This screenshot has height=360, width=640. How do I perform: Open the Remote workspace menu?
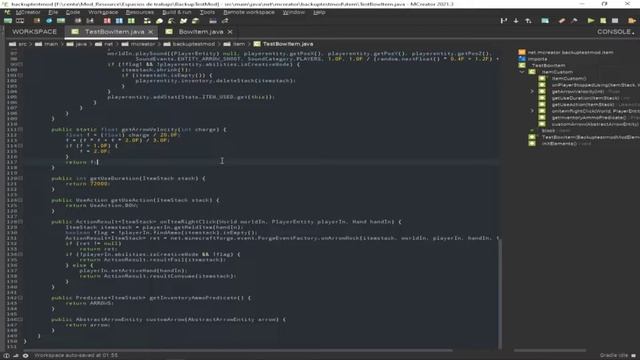(x=249, y=12)
